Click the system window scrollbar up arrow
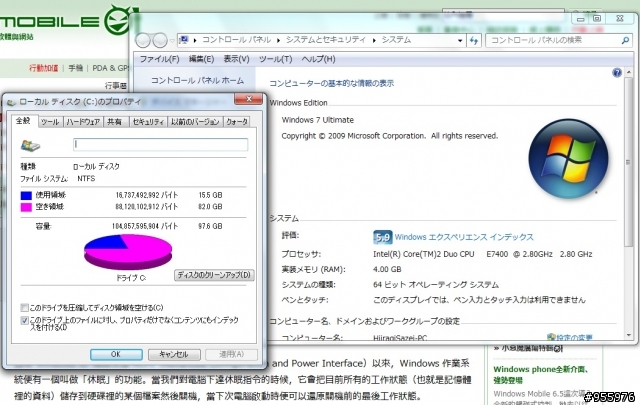The image size is (640, 405). [x=629, y=72]
